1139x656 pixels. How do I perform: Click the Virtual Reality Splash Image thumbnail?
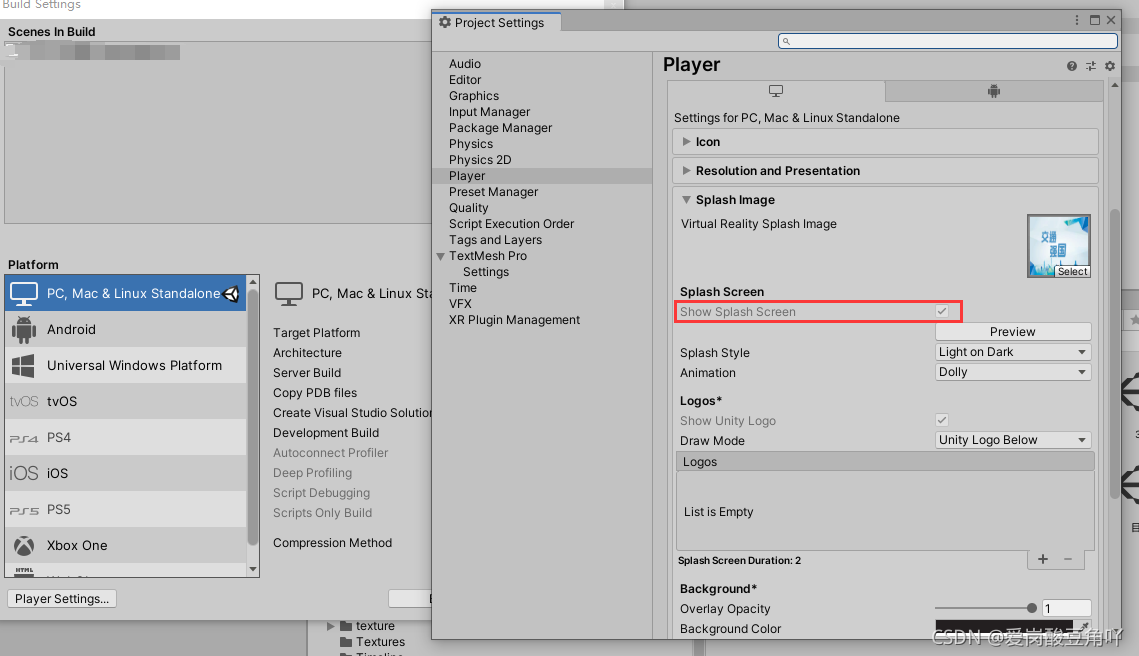click(1058, 246)
